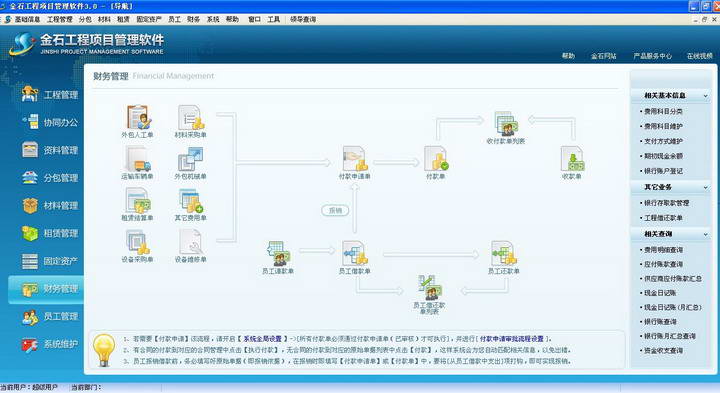Open the 固定资产 menu in menu bar
Screen dimensions: 720x393
click(149, 19)
